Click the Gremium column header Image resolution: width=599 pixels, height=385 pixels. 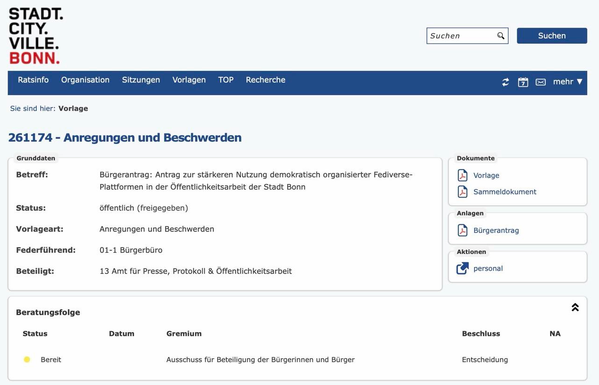pos(184,333)
